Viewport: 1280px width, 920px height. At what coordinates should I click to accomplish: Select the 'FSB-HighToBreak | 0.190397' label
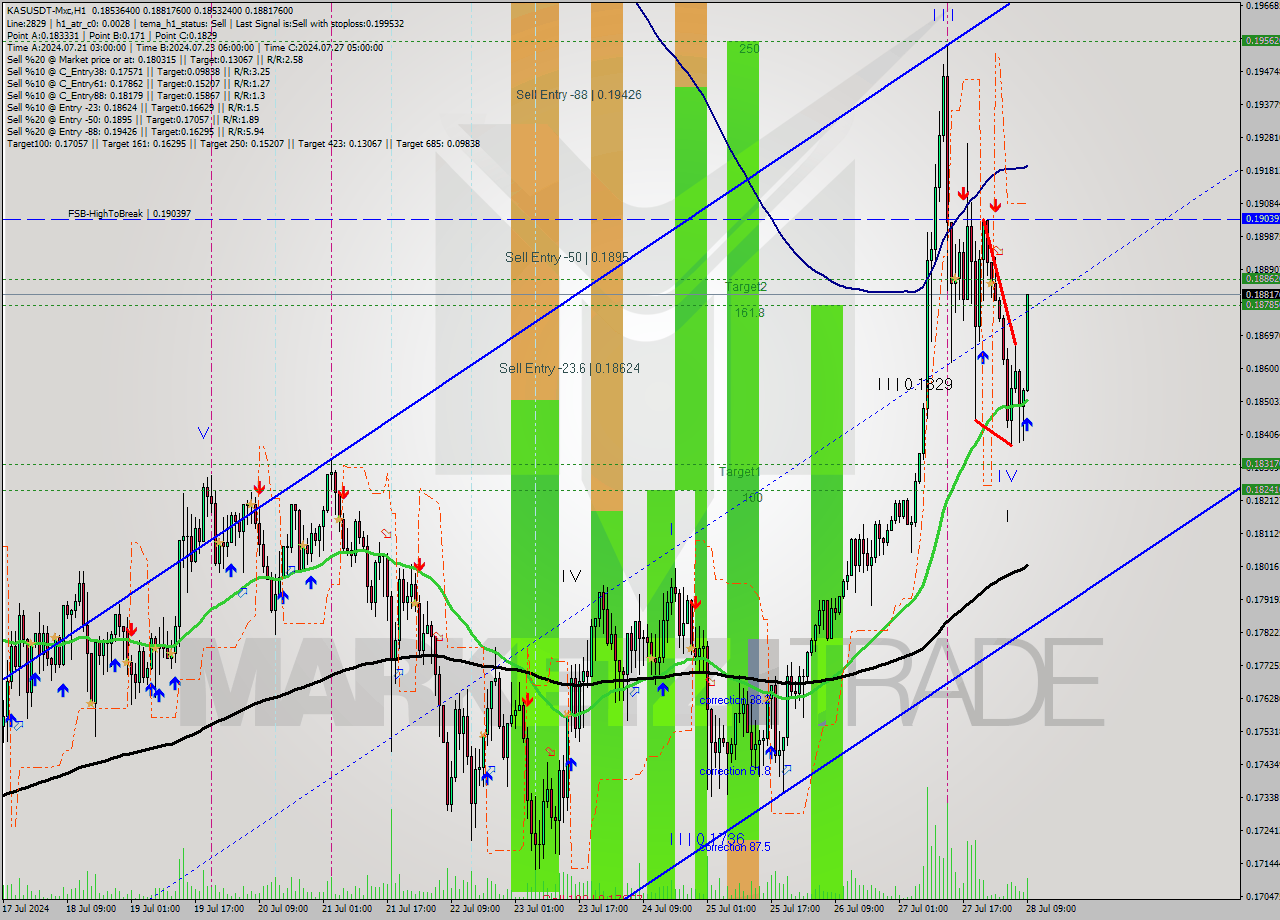click(129, 214)
